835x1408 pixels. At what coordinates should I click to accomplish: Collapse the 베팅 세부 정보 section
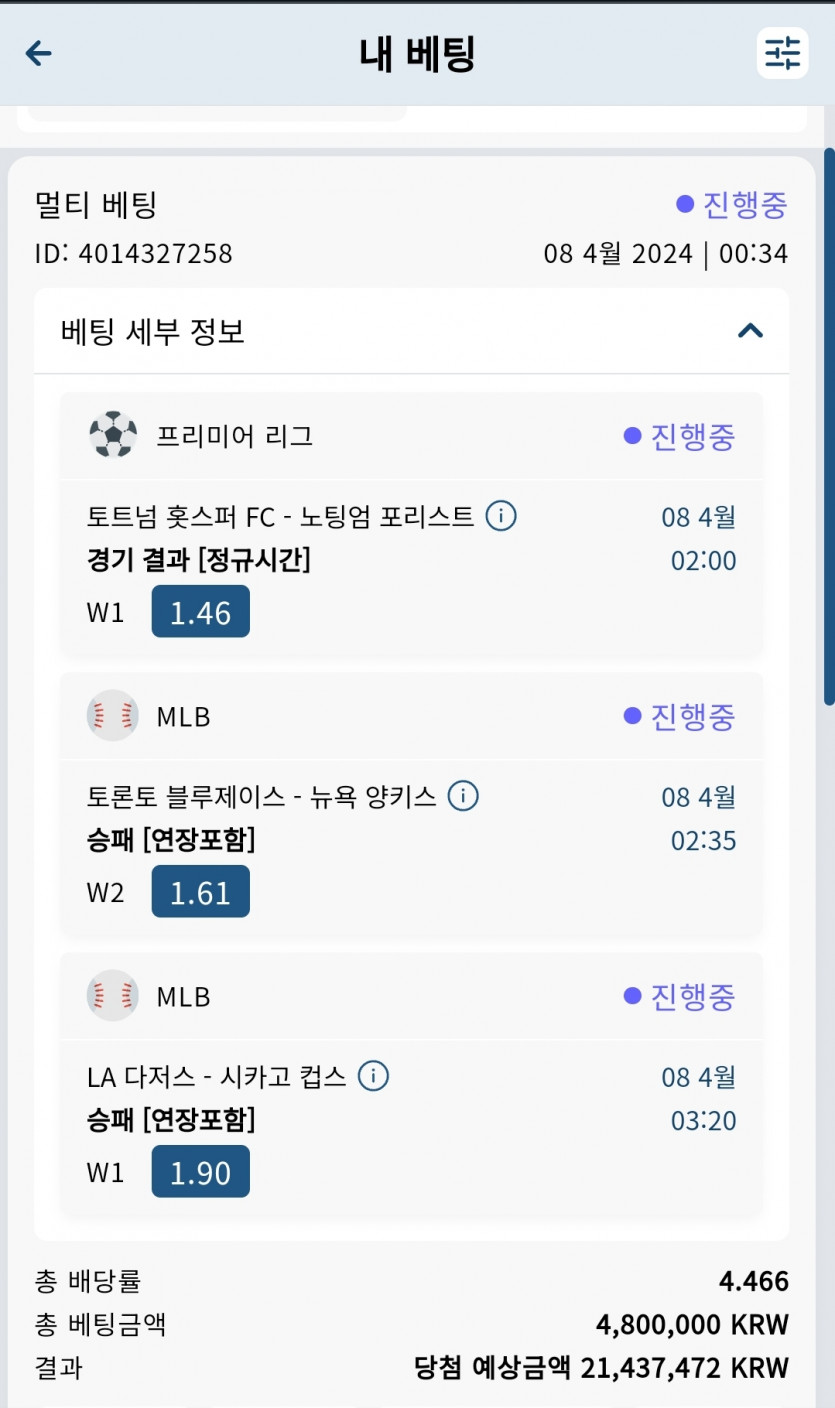point(750,331)
